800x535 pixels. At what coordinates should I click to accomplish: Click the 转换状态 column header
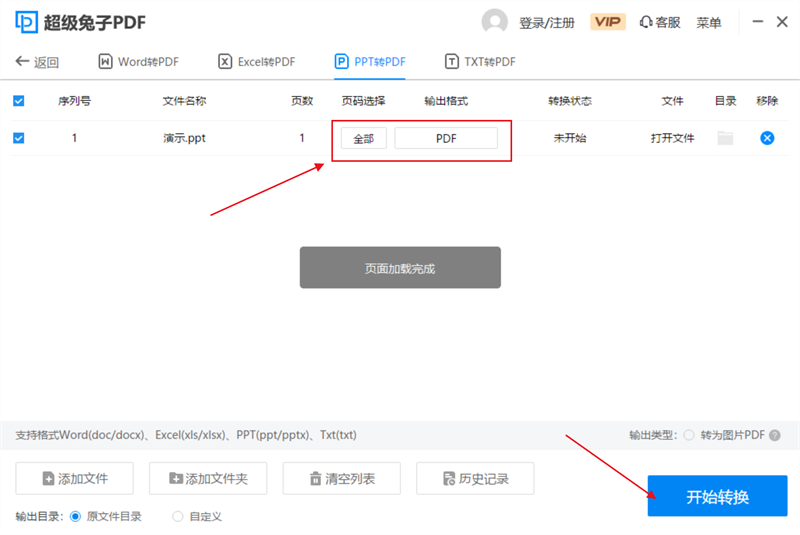[x=570, y=101]
